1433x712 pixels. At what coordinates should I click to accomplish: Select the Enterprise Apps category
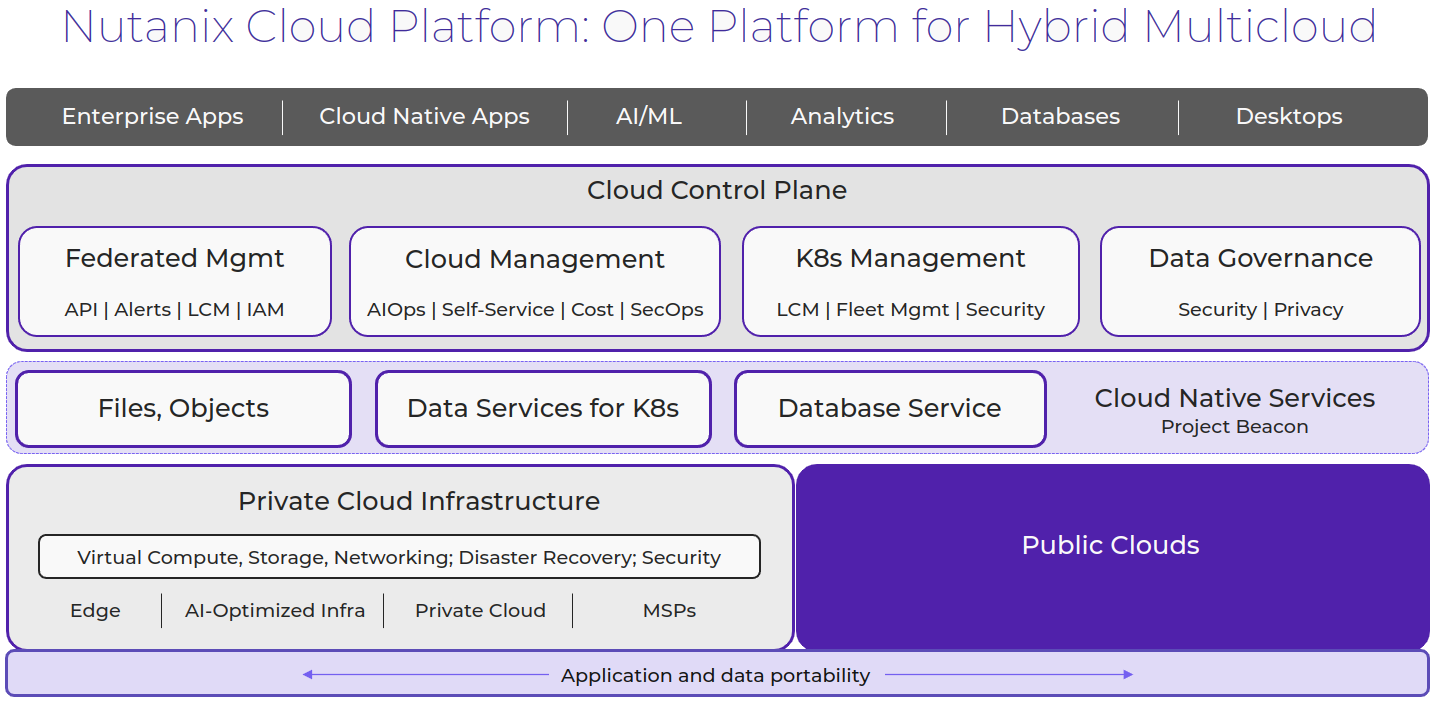[x=152, y=117]
